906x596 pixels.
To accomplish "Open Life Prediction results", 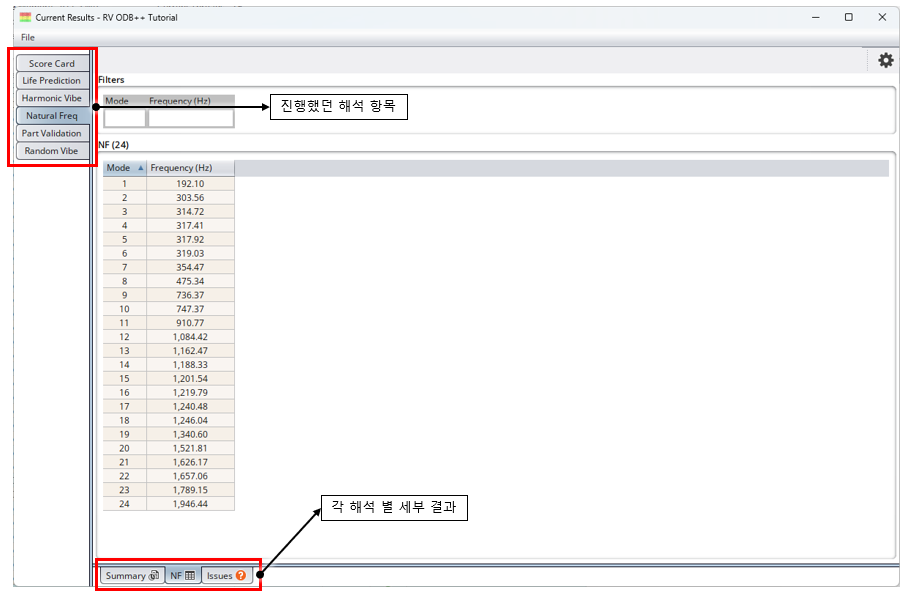I will pyautogui.click(x=52, y=81).
